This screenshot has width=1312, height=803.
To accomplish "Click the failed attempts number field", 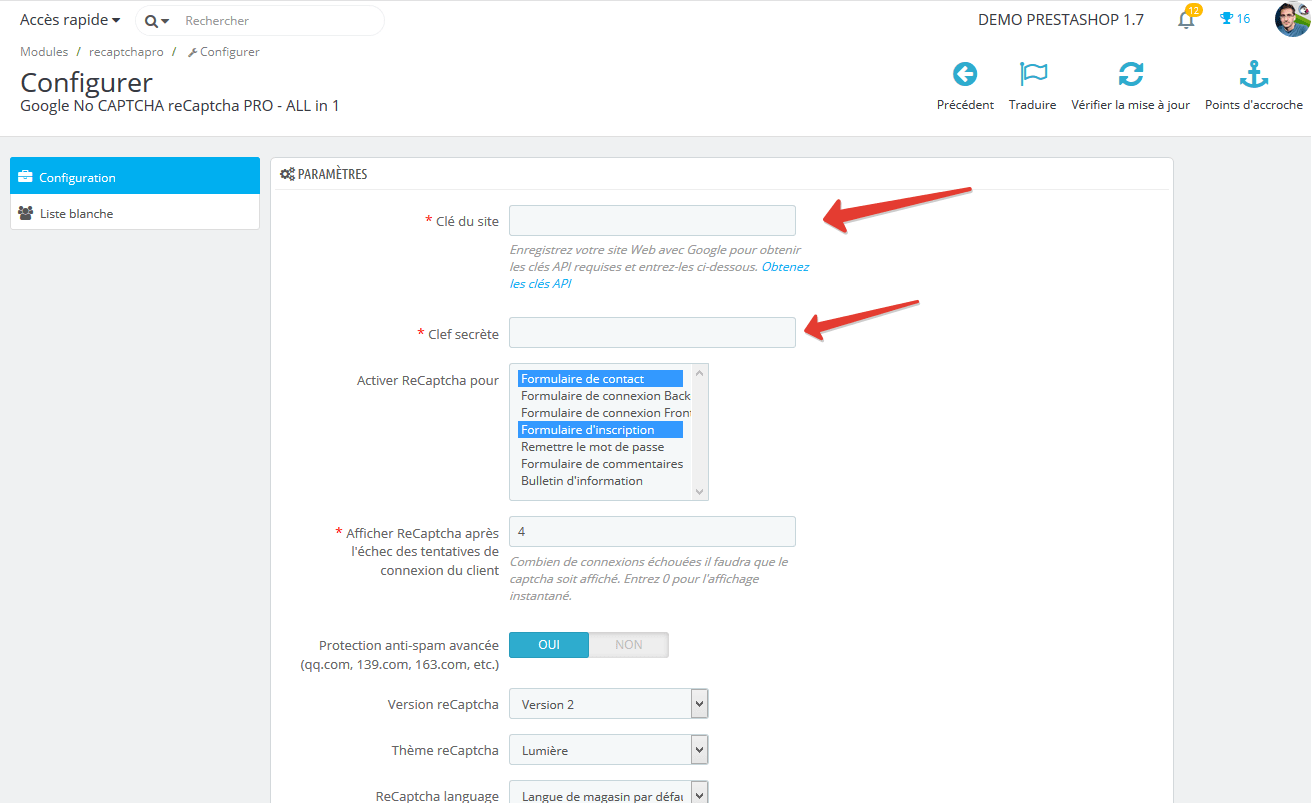I will pyautogui.click(x=653, y=531).
